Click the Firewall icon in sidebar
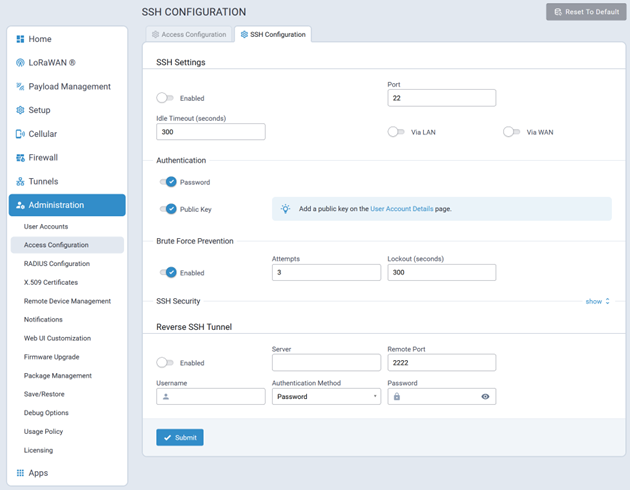This screenshot has width=630, height=490. [20, 158]
